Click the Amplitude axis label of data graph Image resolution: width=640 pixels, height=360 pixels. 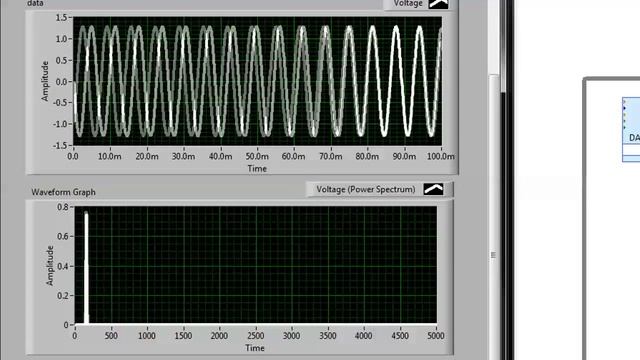point(45,81)
